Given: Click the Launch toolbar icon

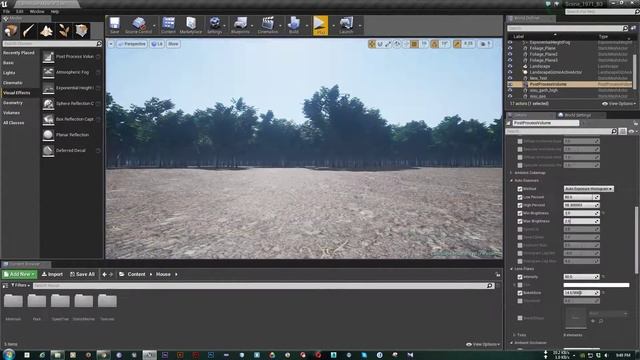Looking at the screenshot, I should point(346,25).
